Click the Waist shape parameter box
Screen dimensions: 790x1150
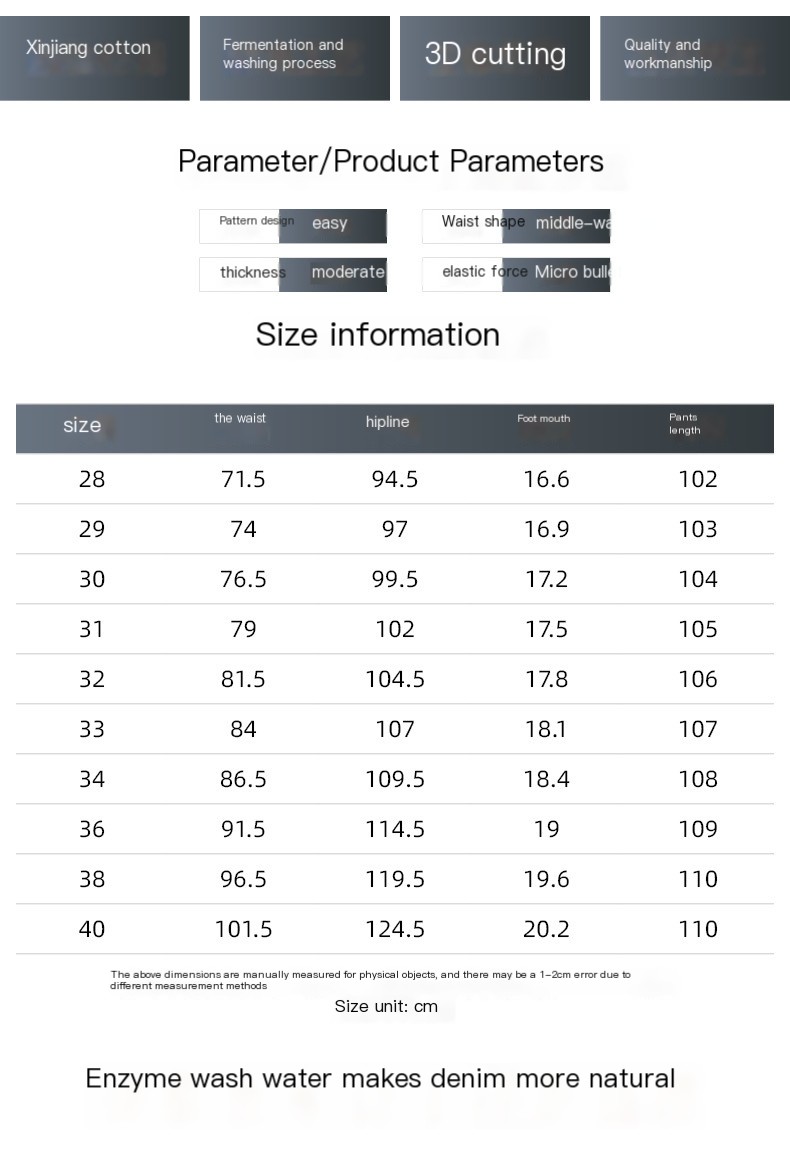pyautogui.click(x=516, y=225)
